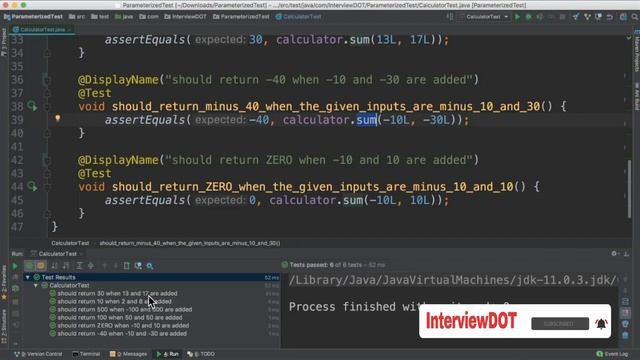Open Event Log in status bar
Viewport: 640px width, 360px height.
tap(612, 354)
